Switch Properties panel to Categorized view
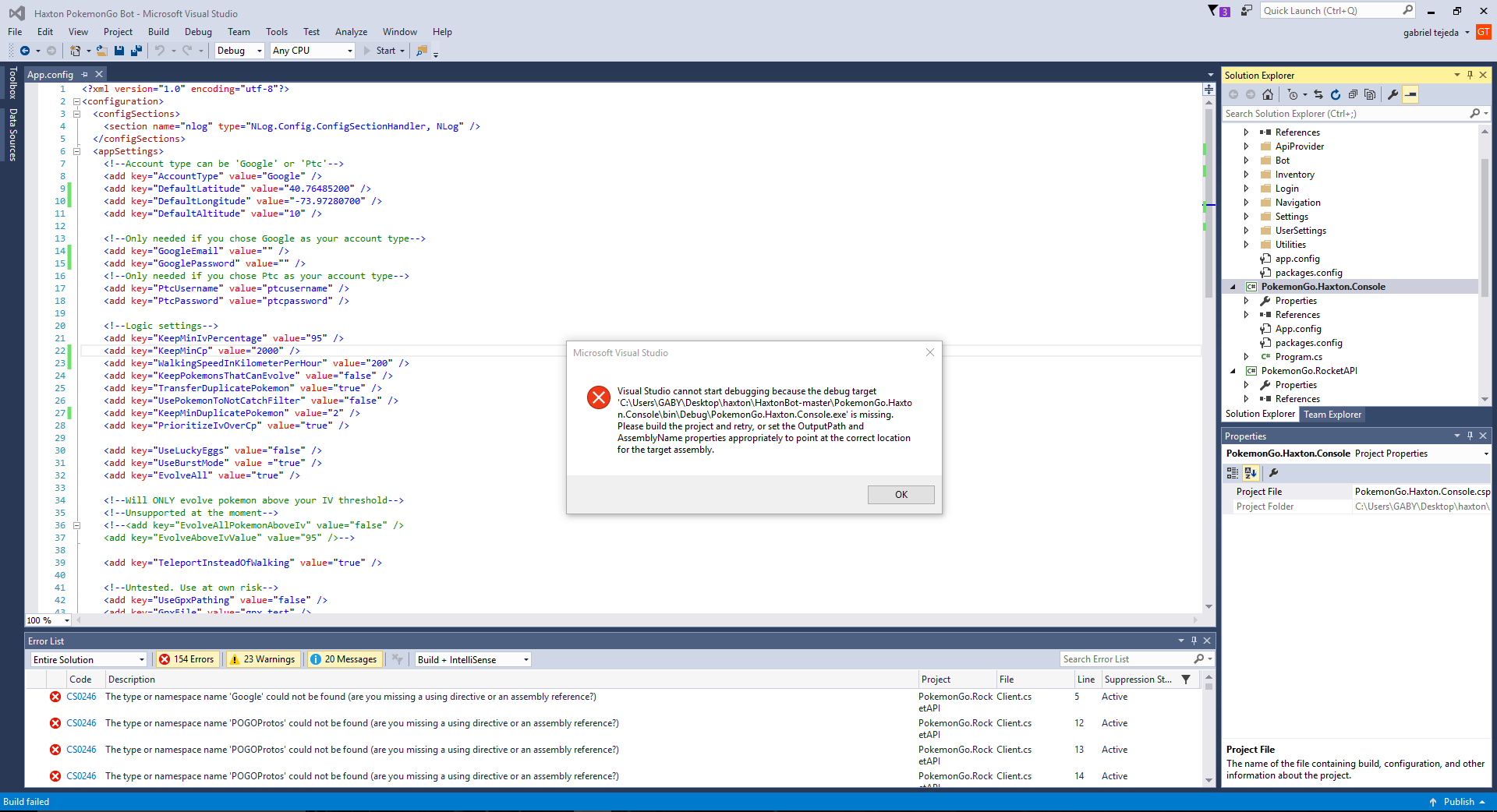The width and height of the screenshot is (1497, 812). 1233,472
